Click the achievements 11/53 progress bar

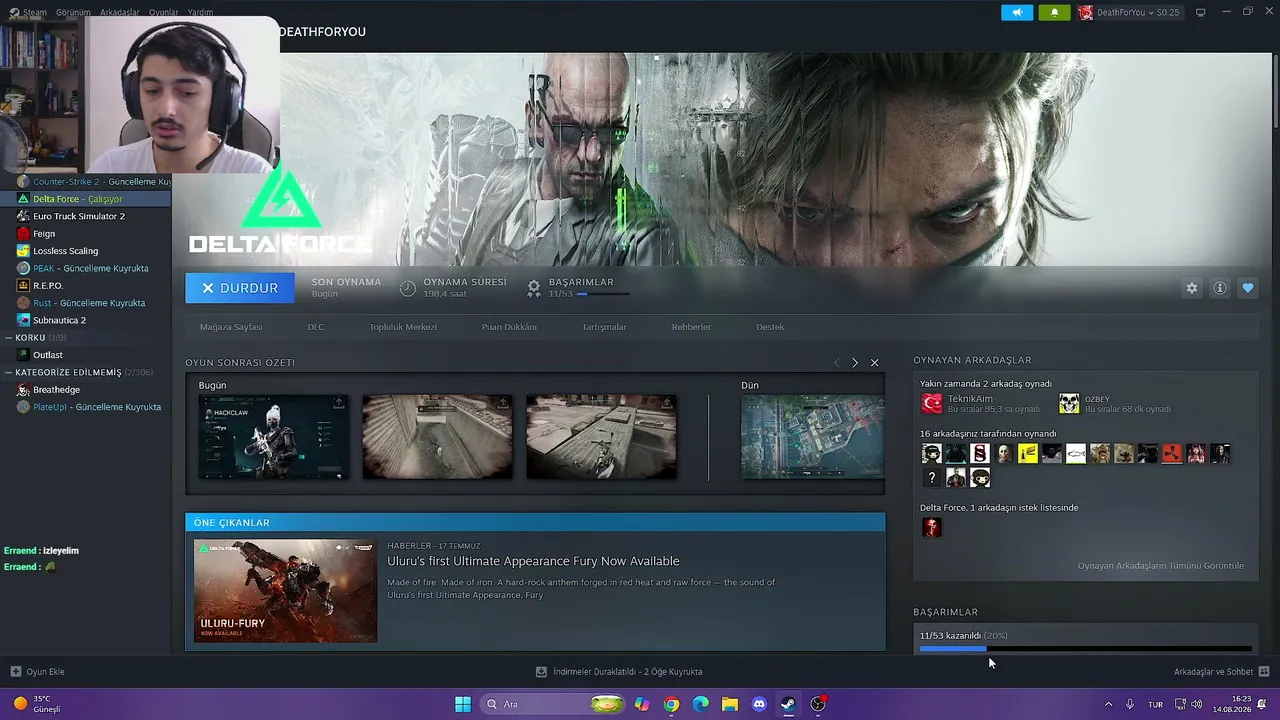tap(1085, 649)
